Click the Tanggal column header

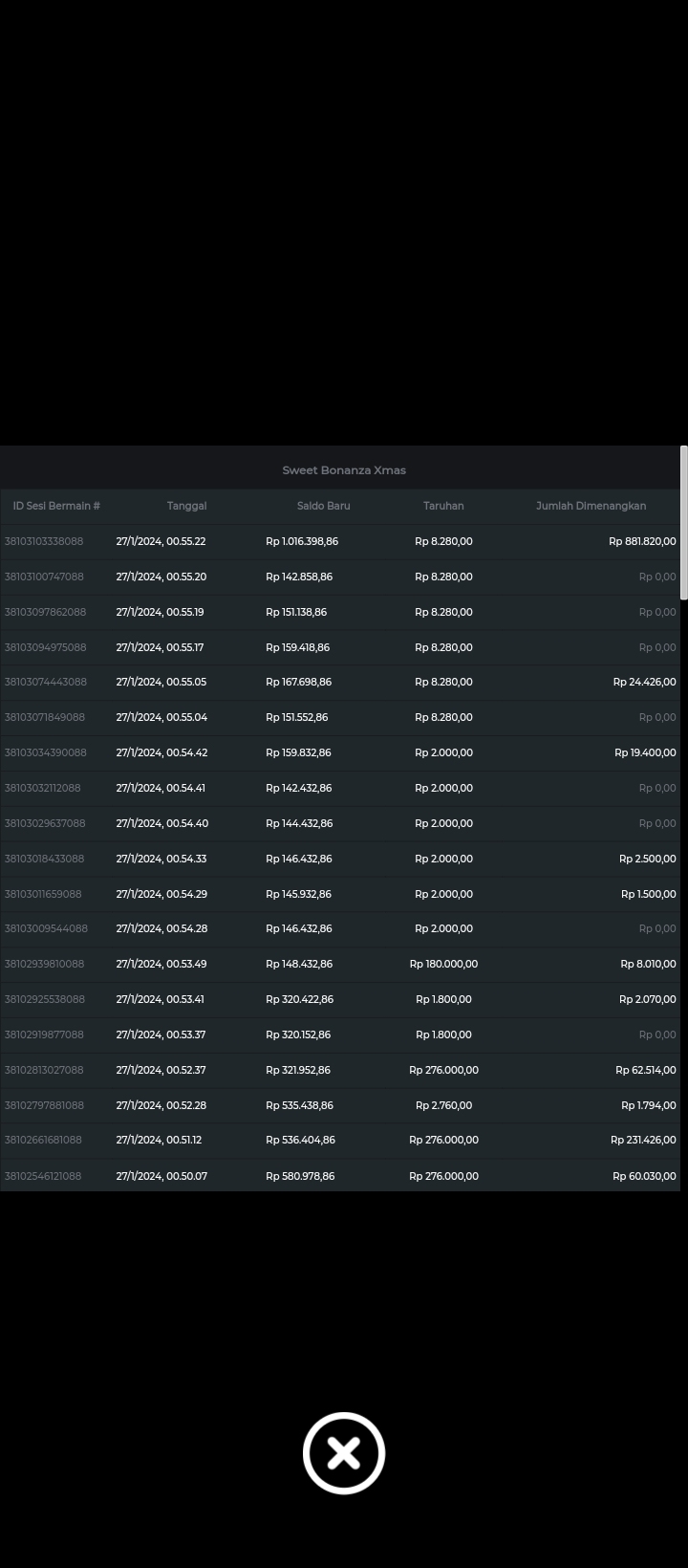[186, 506]
